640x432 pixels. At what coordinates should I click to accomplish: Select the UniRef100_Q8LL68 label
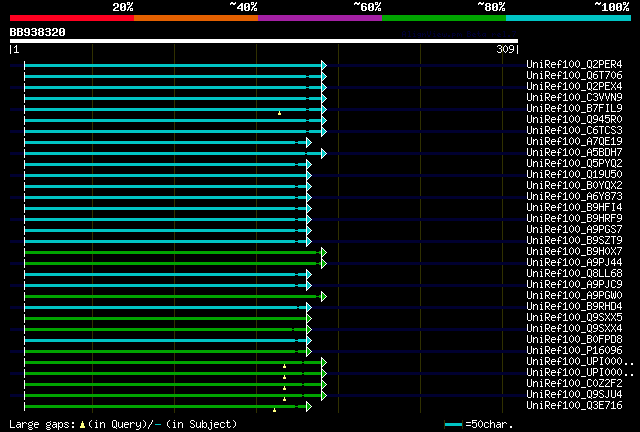point(574,274)
